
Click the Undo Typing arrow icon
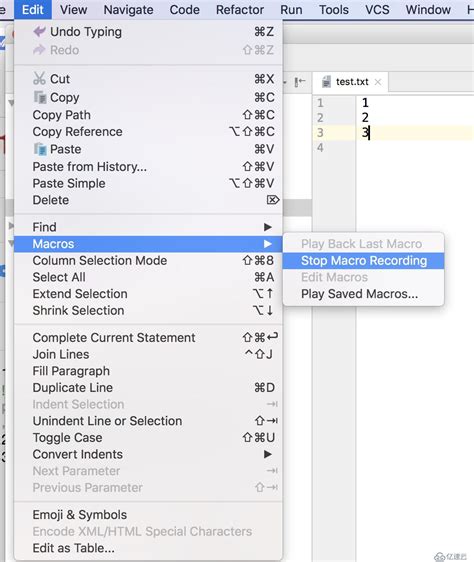click(x=39, y=32)
